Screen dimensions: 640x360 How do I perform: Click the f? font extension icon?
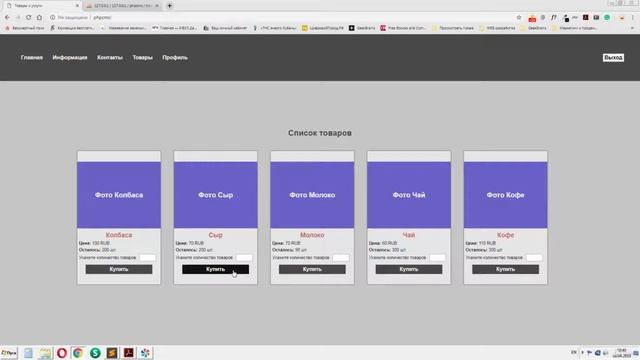(553, 18)
